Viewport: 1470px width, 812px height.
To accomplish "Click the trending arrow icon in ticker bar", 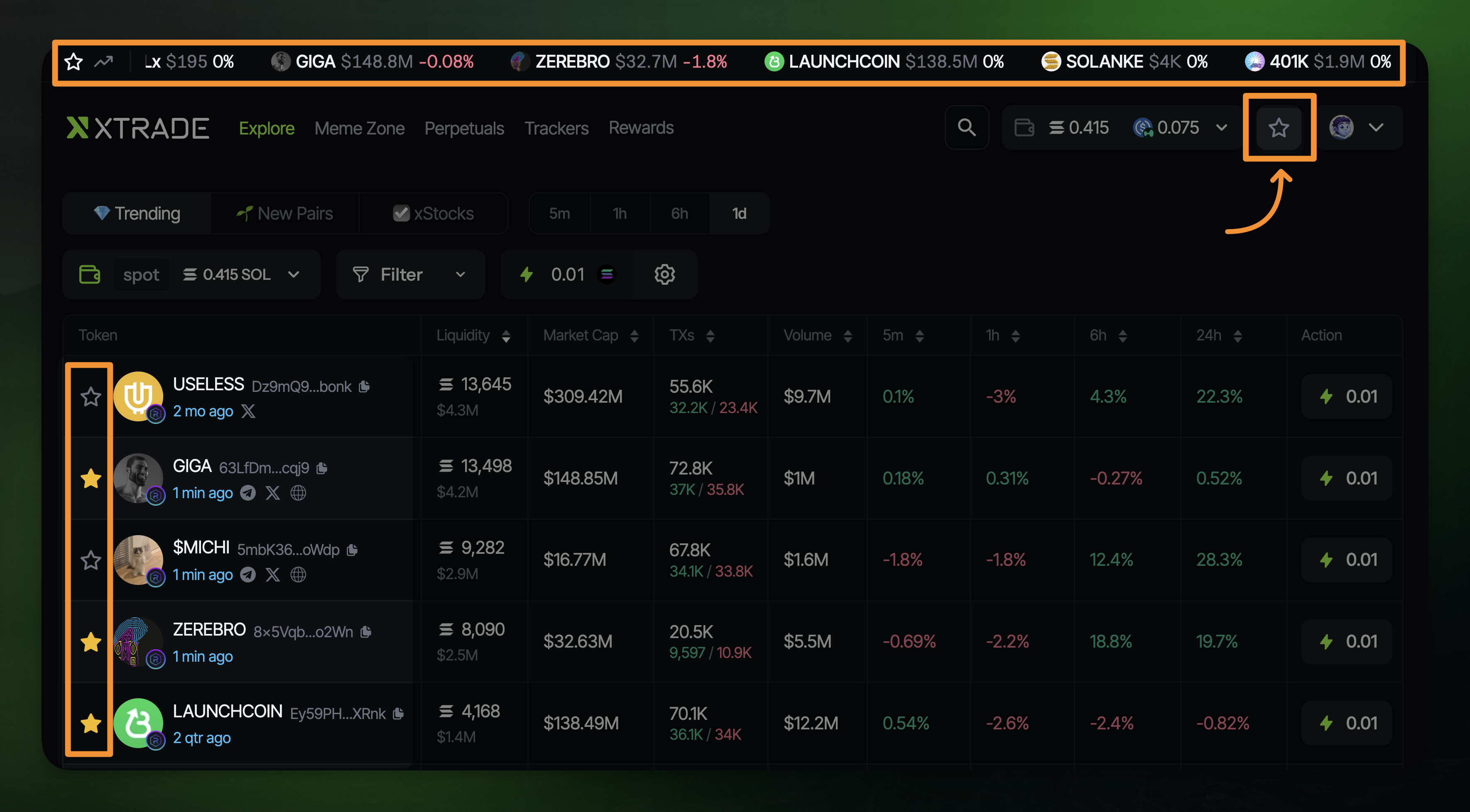I will tap(104, 61).
